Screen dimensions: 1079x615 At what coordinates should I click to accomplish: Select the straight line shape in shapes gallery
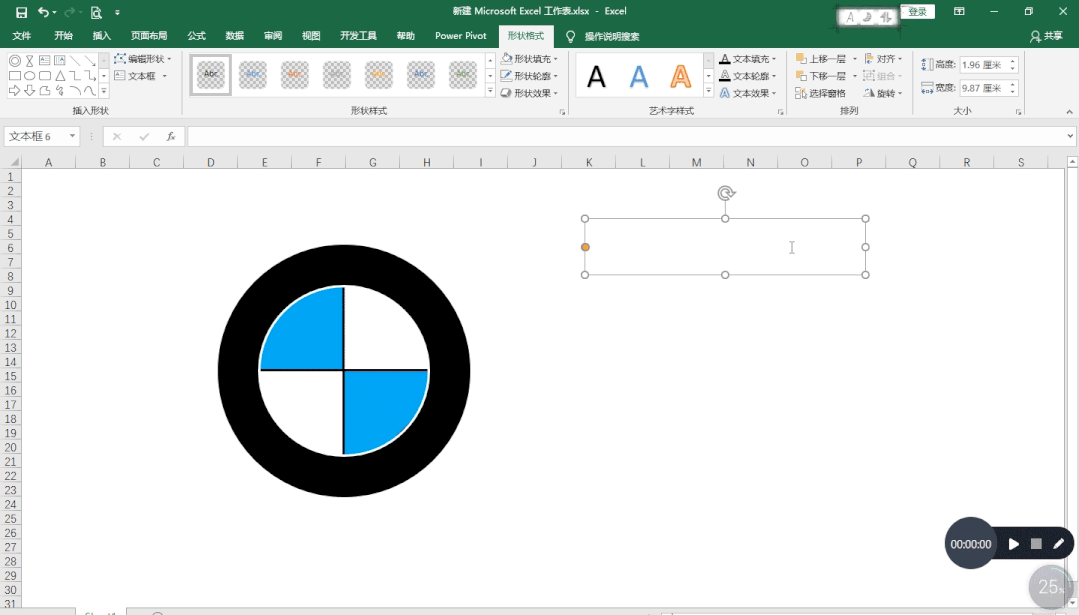(75, 61)
